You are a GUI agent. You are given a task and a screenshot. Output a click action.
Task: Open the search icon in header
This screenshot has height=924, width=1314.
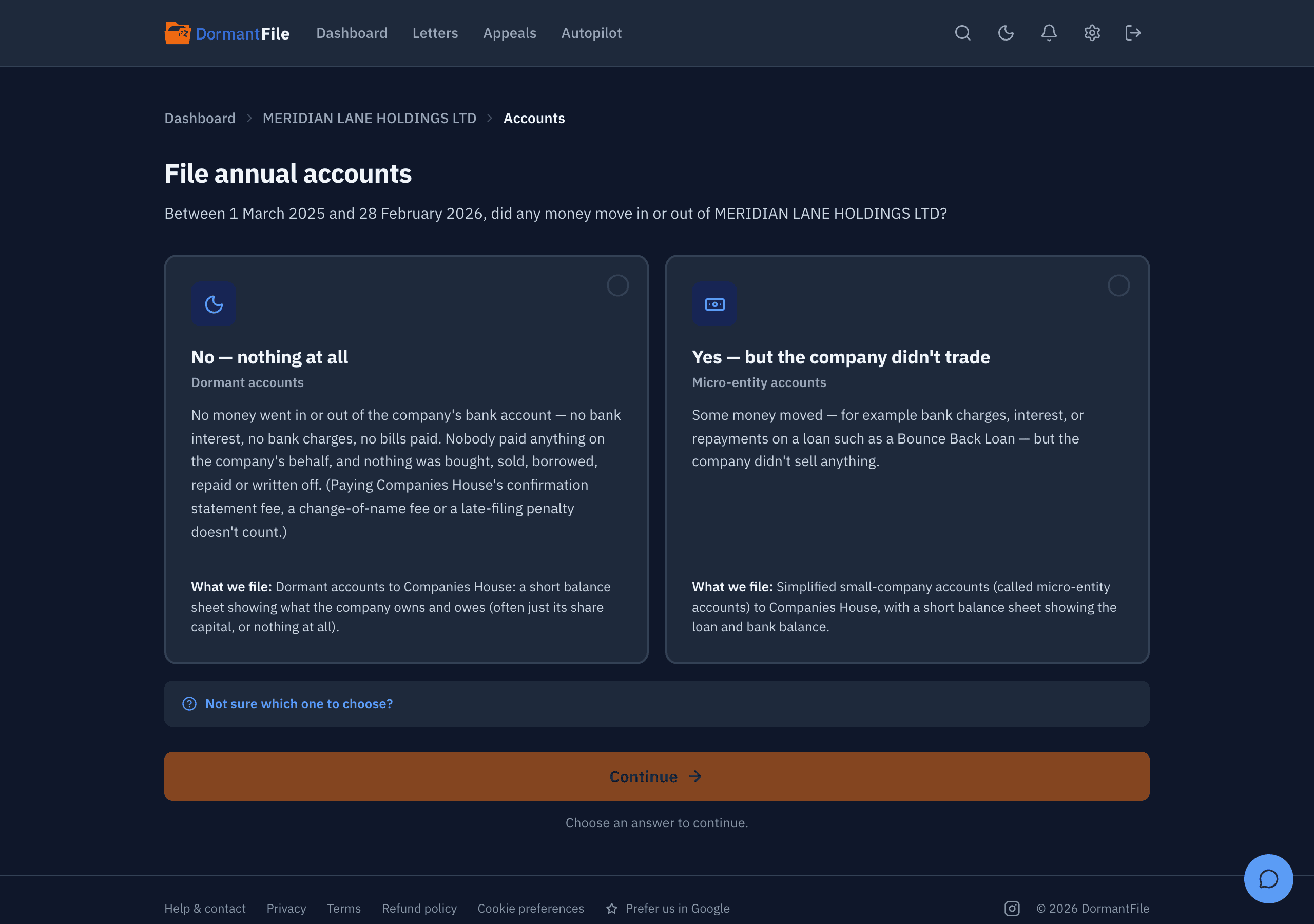[962, 33]
